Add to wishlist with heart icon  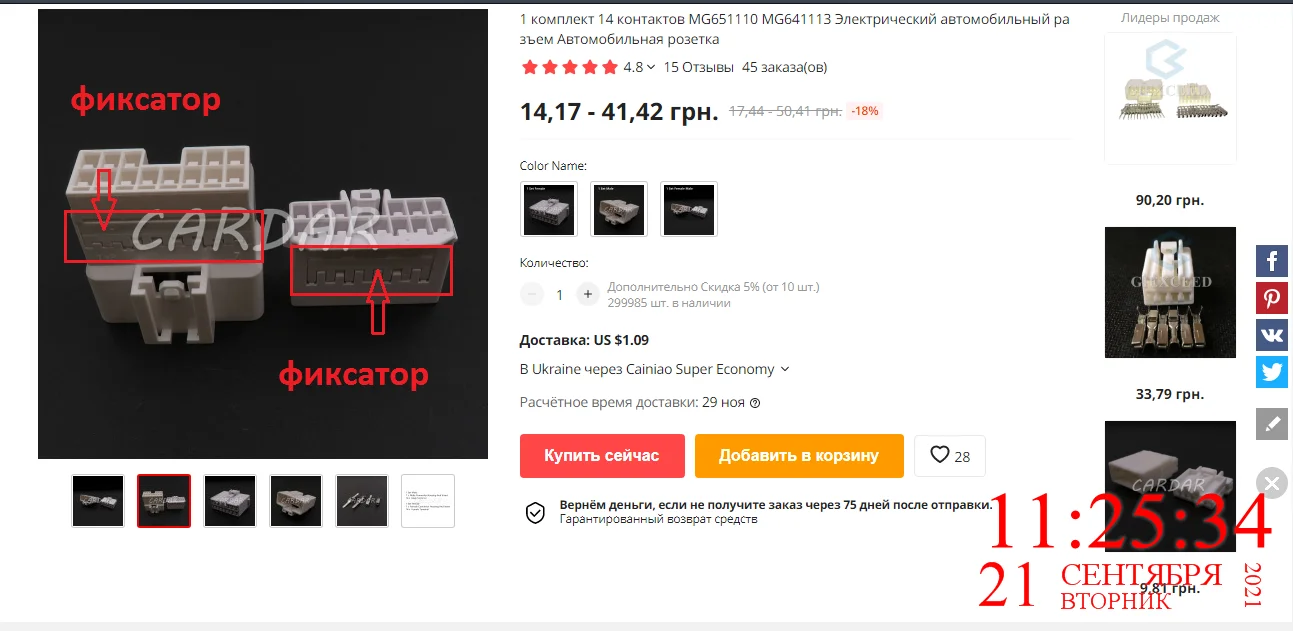(950, 455)
